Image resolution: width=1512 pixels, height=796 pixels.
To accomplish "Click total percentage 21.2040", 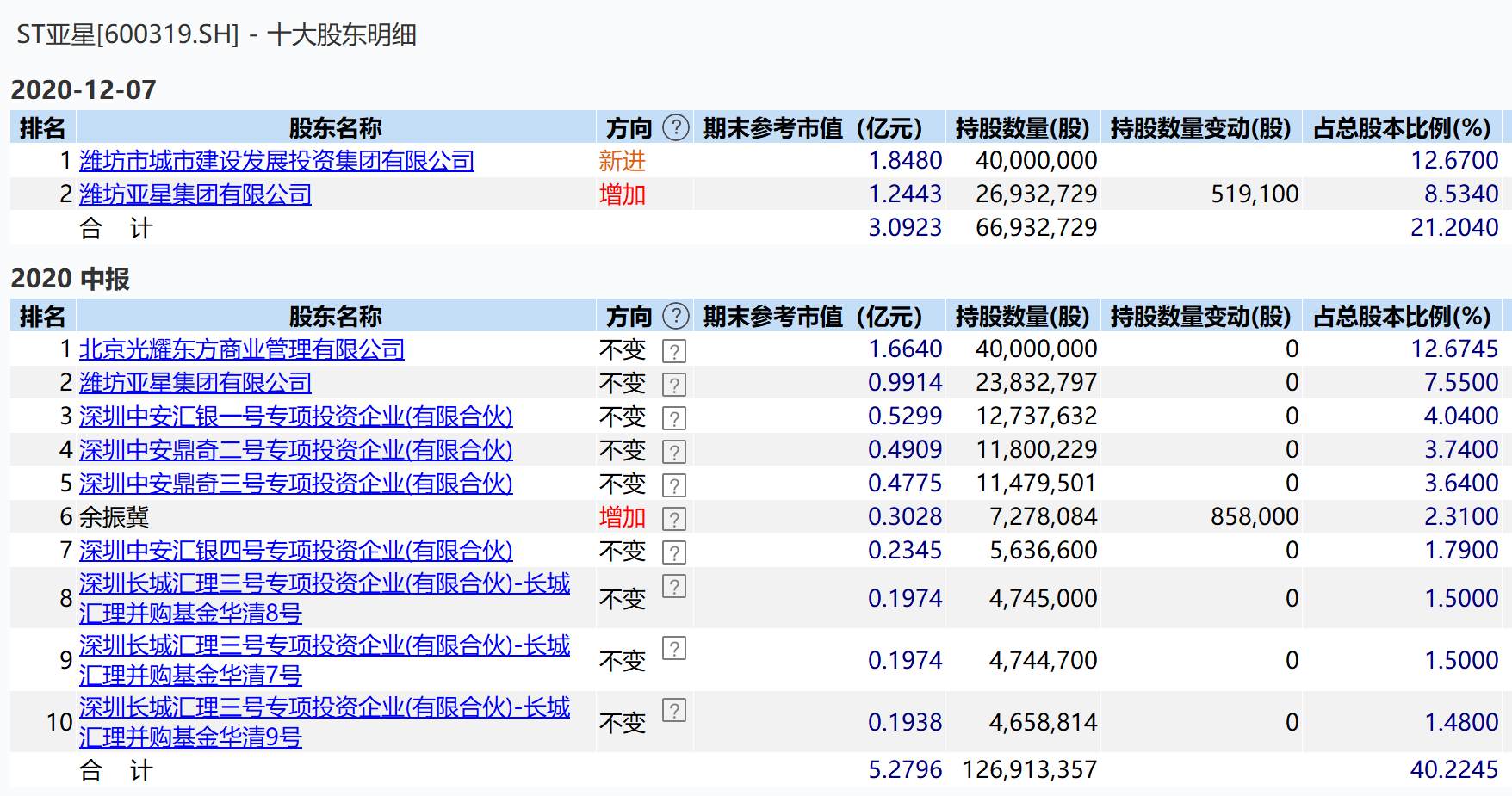I will 1454,227.
